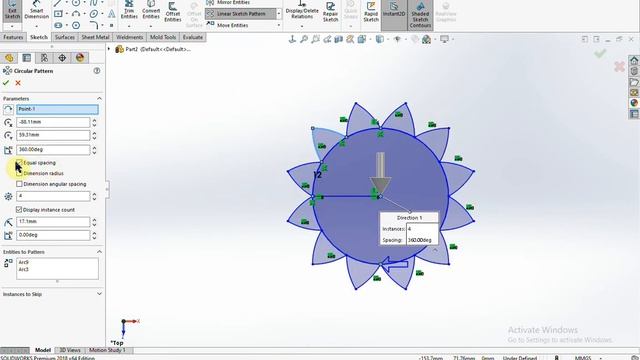Select the Offset Entities tool
This screenshot has width=640, height=360.
tap(173, 12)
